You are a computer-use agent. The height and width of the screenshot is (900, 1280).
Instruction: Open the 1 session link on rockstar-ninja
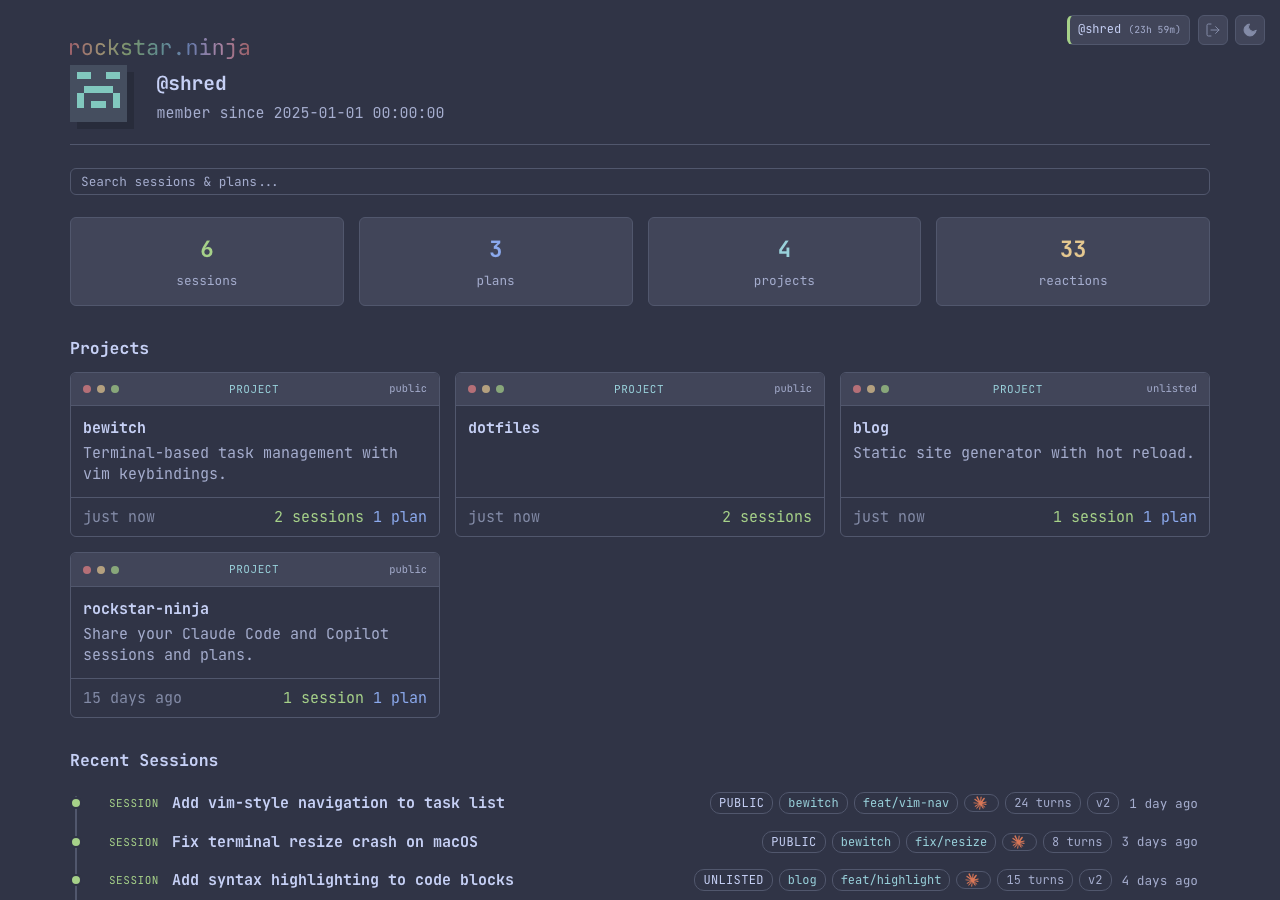[x=323, y=697]
